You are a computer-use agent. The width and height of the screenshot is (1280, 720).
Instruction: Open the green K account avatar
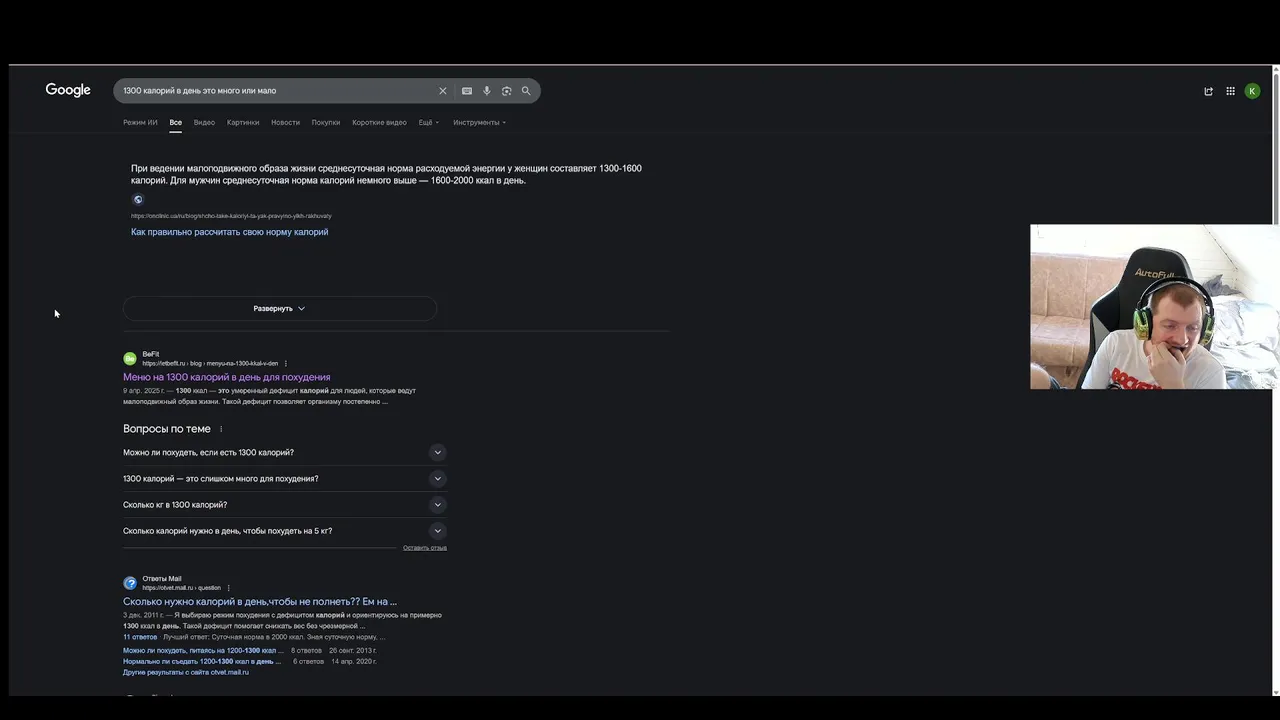click(x=1252, y=91)
